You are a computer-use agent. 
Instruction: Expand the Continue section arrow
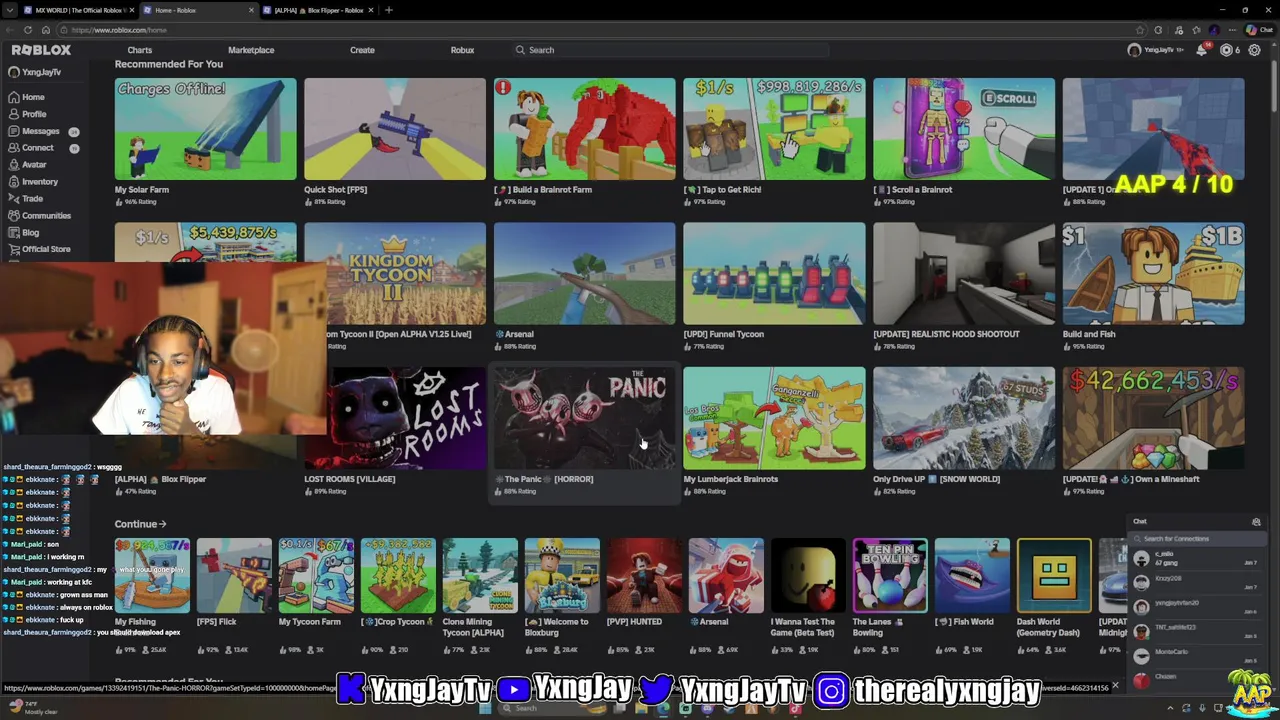coord(163,524)
